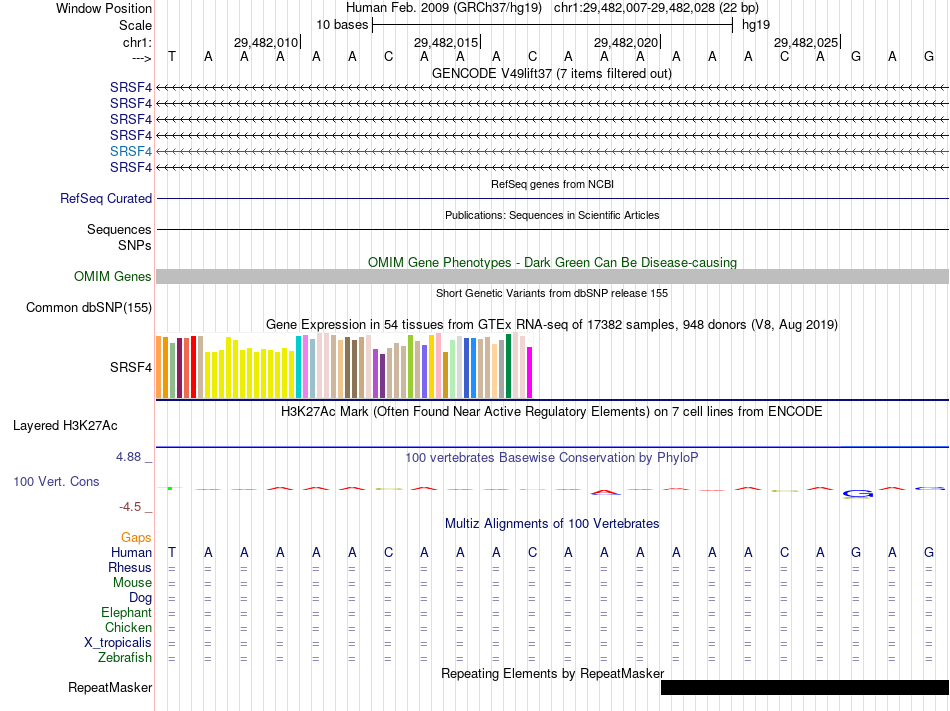The image size is (950, 711).
Task: Click the Zebrafish species label
Action: coord(125,658)
